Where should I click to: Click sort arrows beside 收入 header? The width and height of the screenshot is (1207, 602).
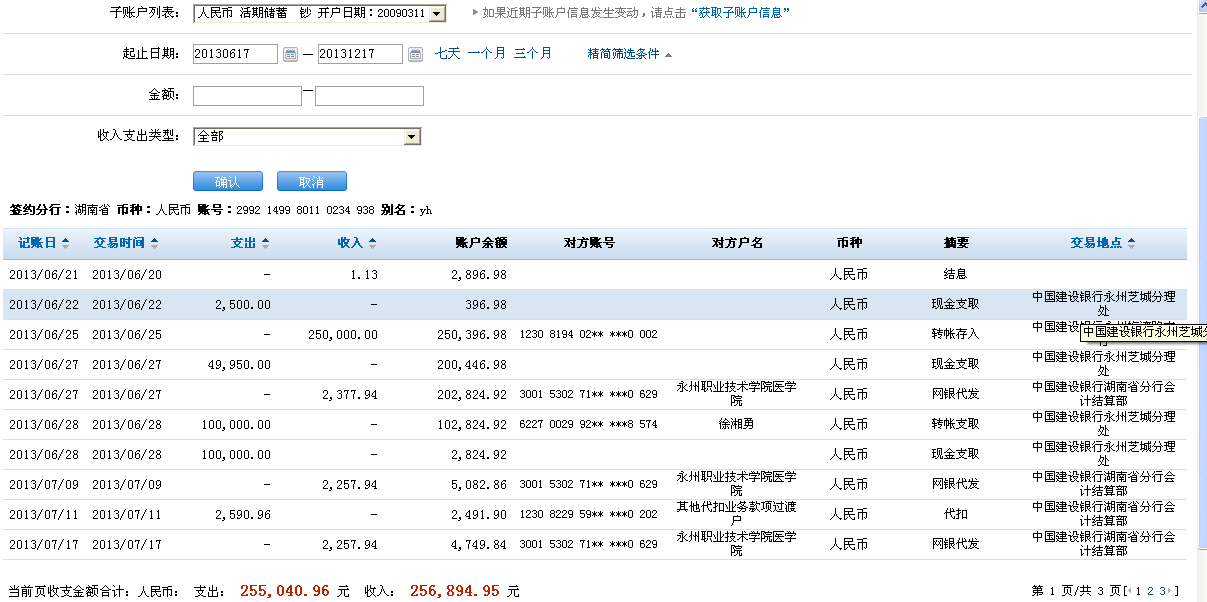[372, 243]
